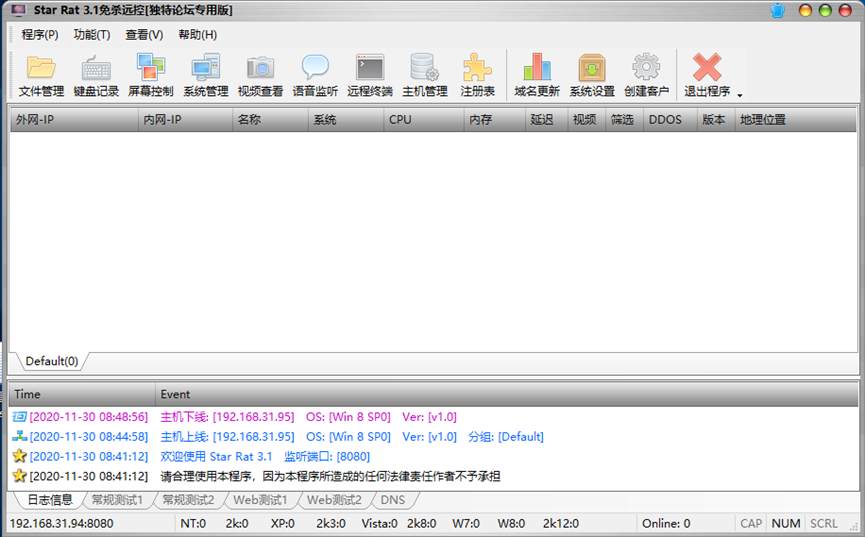Open the 程序(P) menu

point(40,35)
